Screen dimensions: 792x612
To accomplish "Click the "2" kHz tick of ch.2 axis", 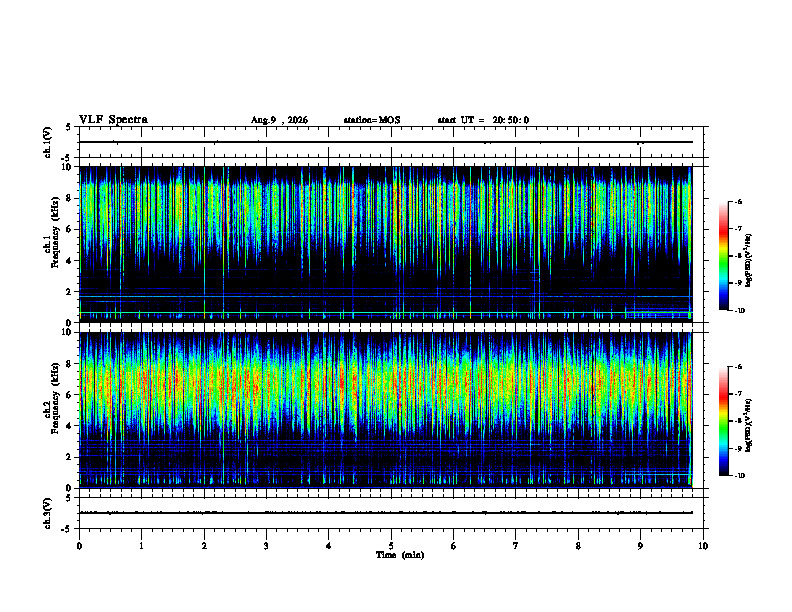I will (70, 457).
